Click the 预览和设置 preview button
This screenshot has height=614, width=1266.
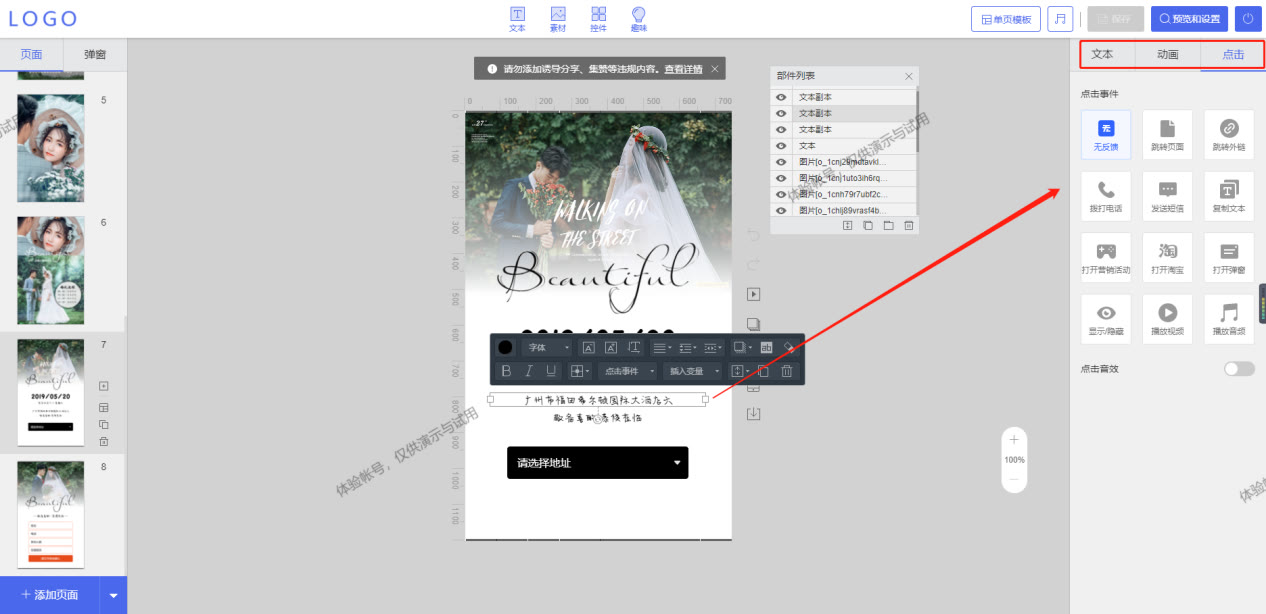tap(1189, 18)
